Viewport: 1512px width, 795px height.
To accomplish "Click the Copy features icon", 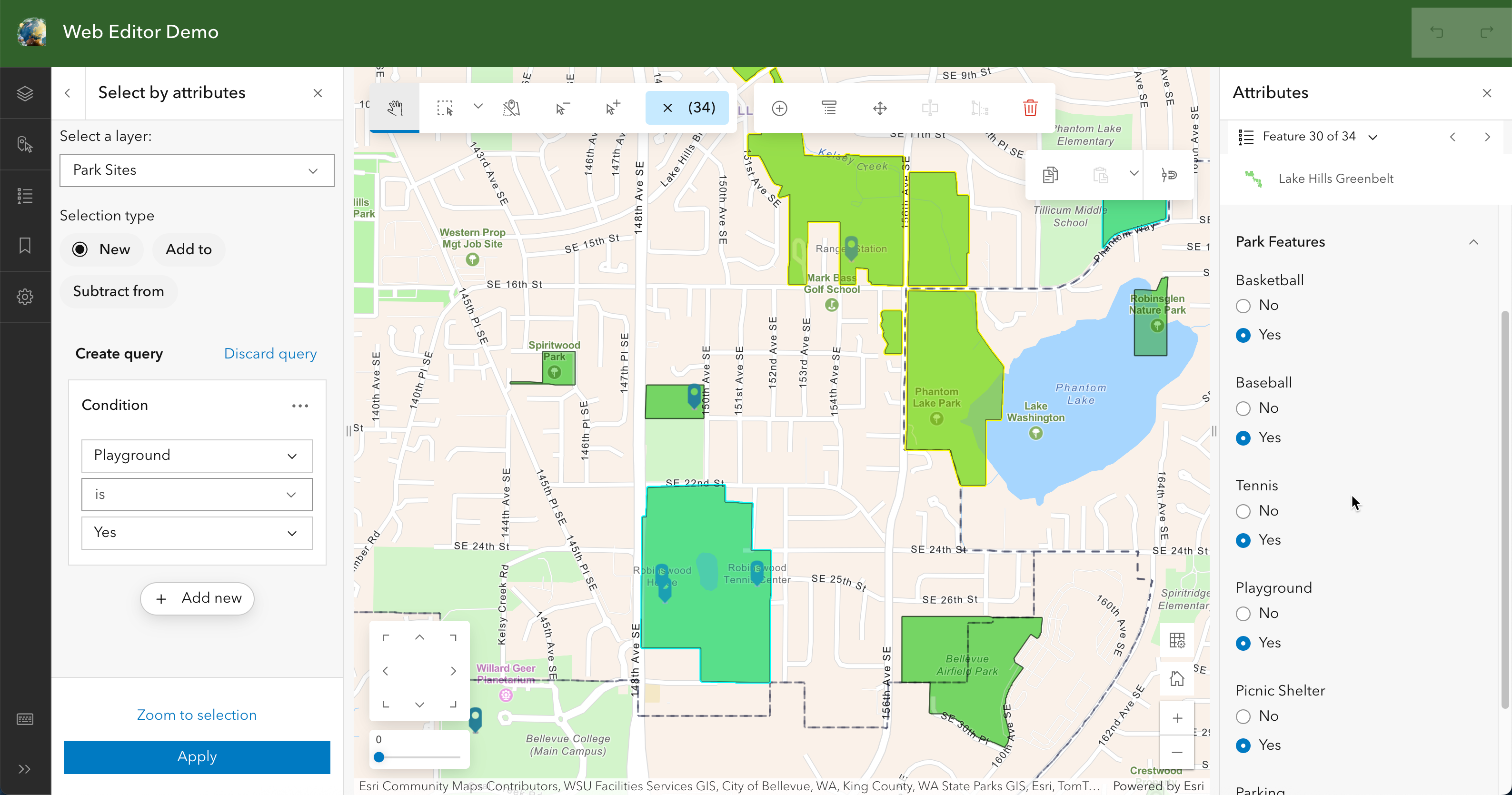I will (x=1050, y=175).
